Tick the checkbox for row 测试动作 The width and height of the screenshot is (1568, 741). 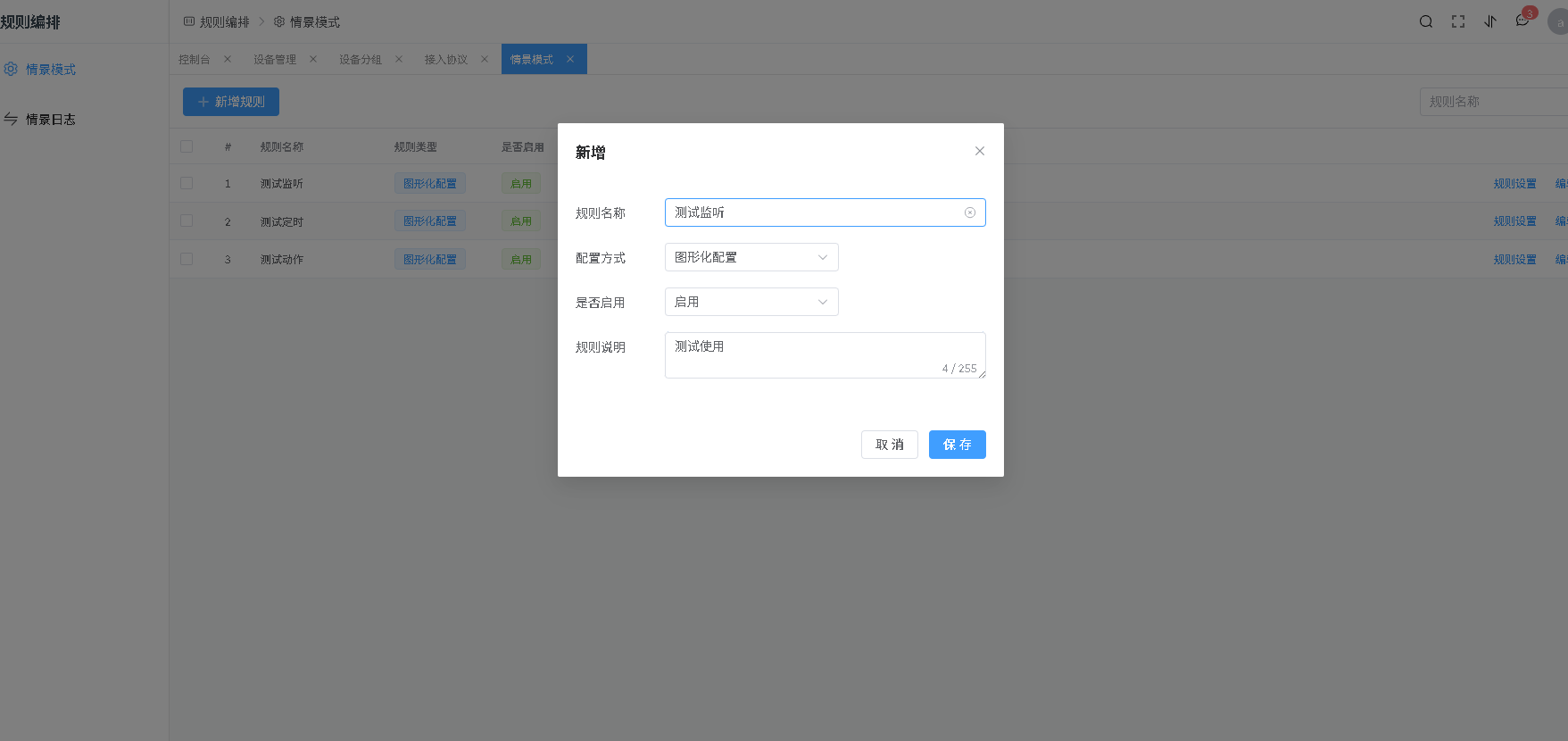(187, 259)
